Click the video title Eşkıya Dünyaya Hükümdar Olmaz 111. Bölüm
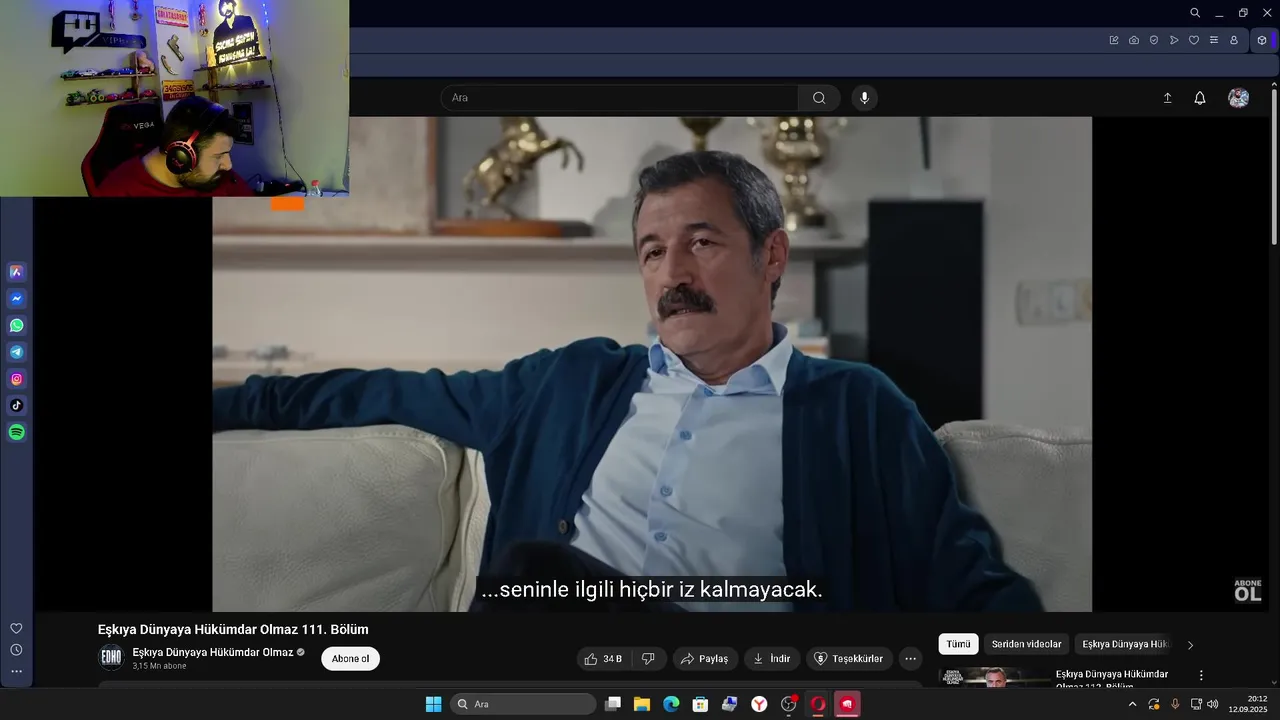This screenshot has width=1280, height=720. [x=233, y=629]
